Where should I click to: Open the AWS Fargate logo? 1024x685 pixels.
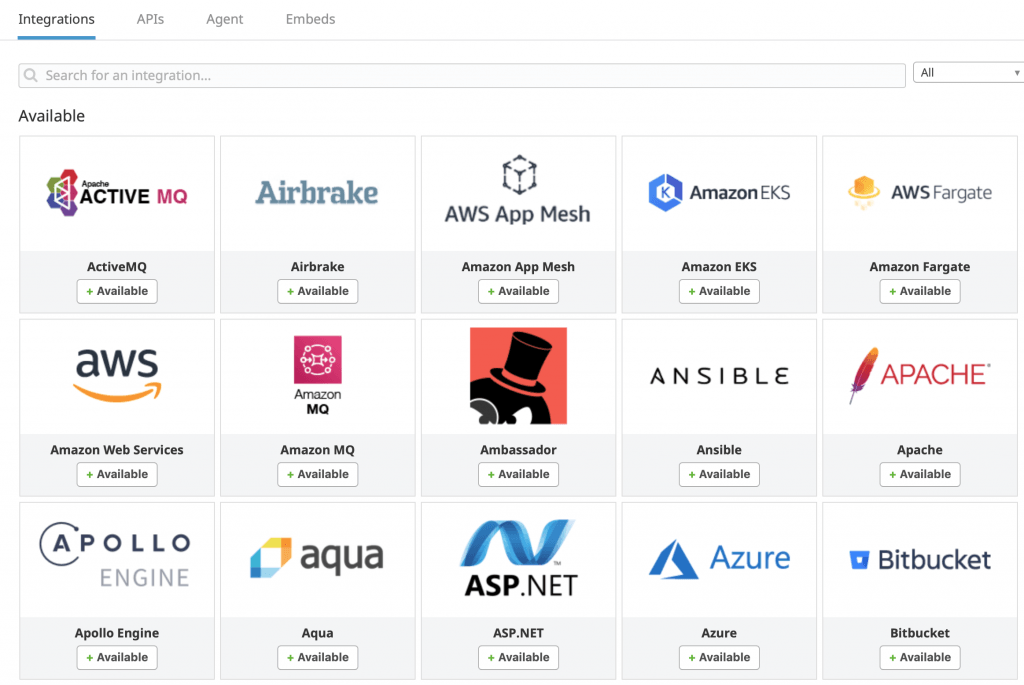tap(920, 193)
